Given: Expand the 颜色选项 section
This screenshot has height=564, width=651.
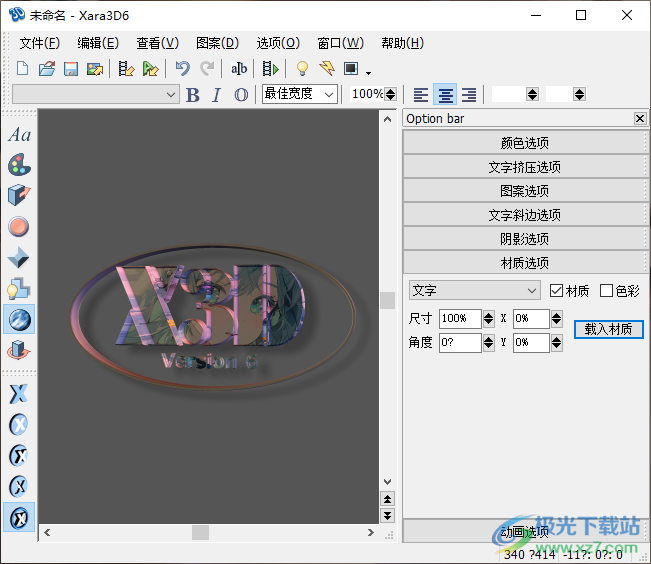Looking at the screenshot, I should tap(525, 142).
